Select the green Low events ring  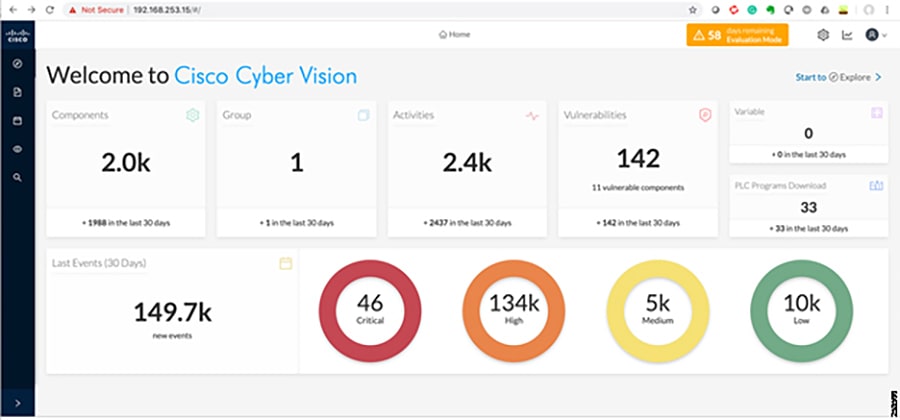tap(801, 311)
